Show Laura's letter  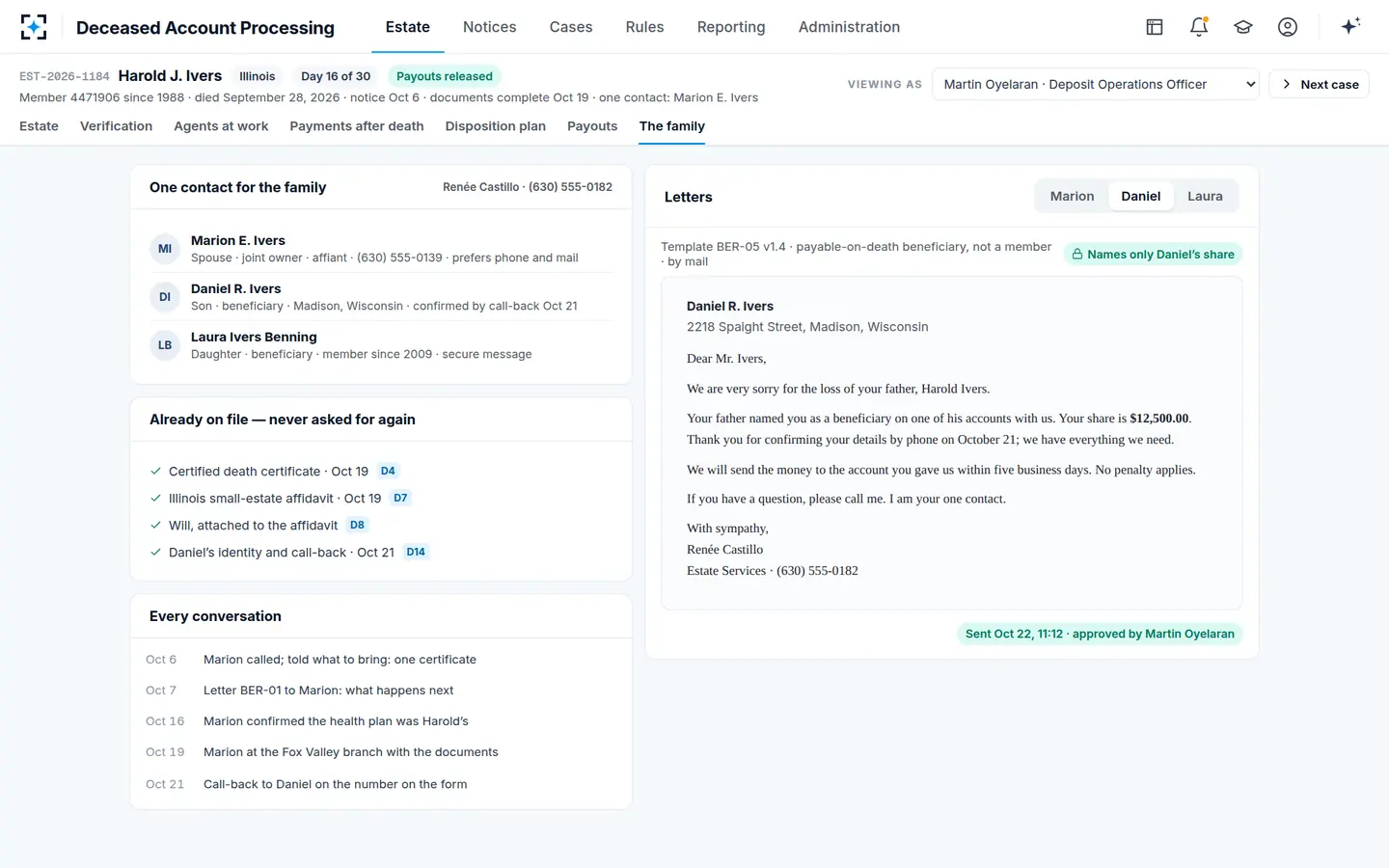point(1205,196)
